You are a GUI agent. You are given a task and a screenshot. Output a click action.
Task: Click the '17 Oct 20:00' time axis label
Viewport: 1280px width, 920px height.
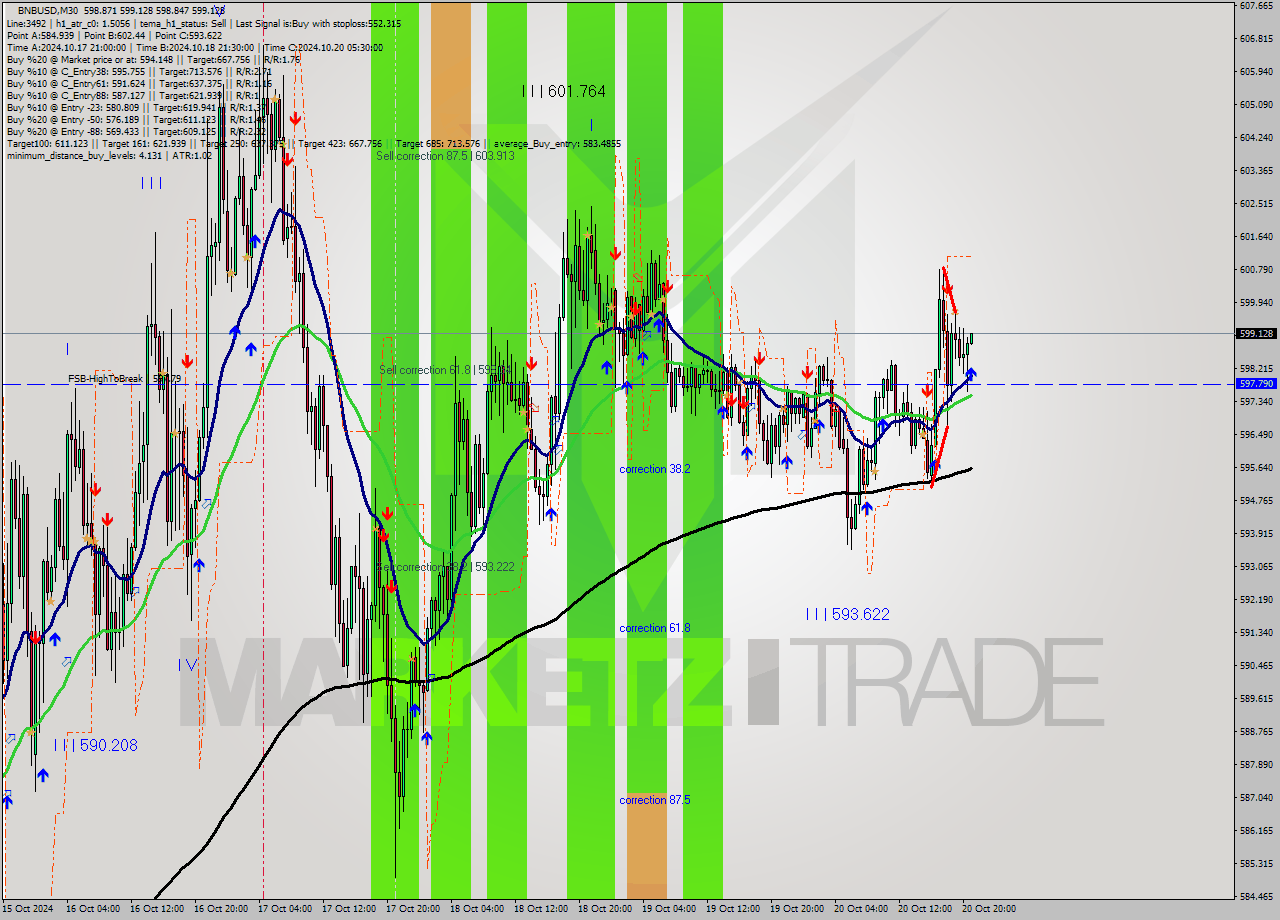point(412,909)
